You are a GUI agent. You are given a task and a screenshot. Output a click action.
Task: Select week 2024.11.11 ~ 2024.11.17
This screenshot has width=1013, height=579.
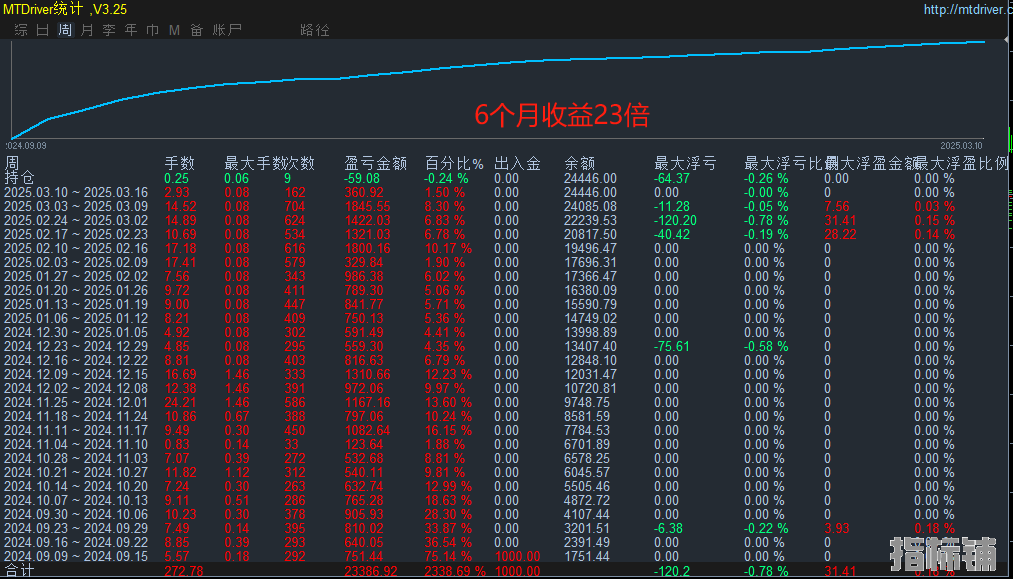point(76,430)
